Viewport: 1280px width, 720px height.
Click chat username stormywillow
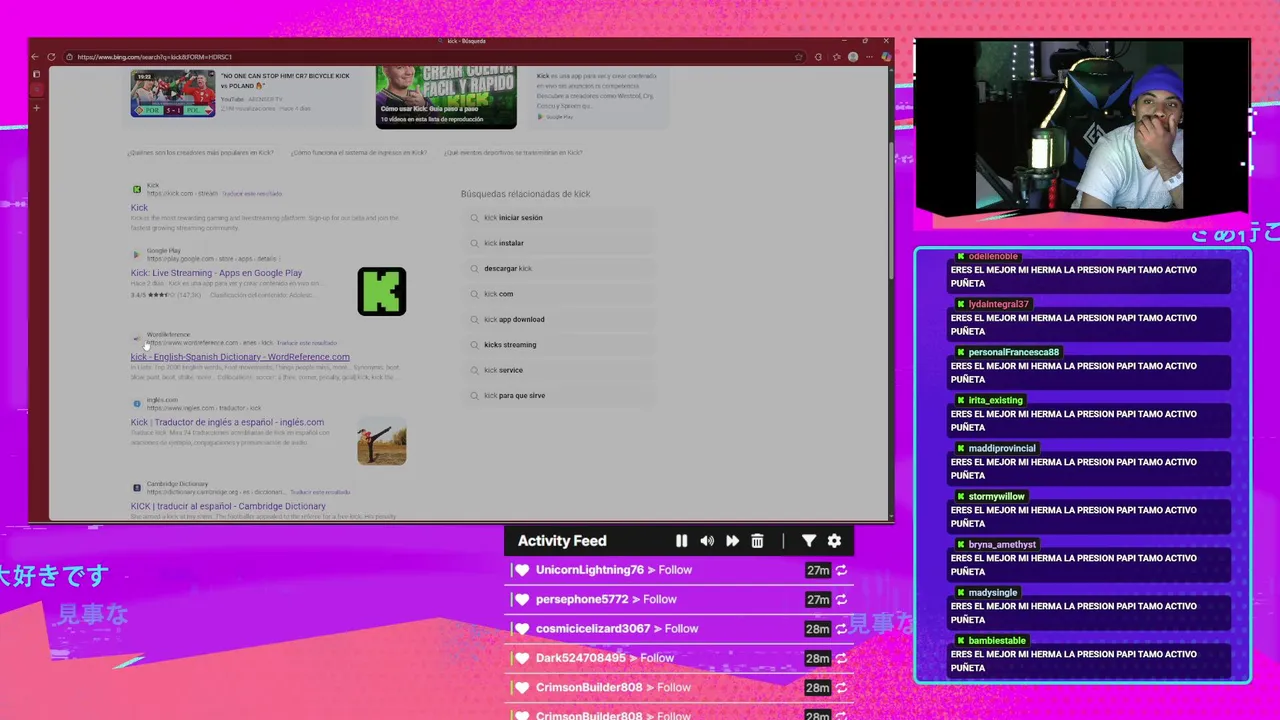click(x=996, y=496)
